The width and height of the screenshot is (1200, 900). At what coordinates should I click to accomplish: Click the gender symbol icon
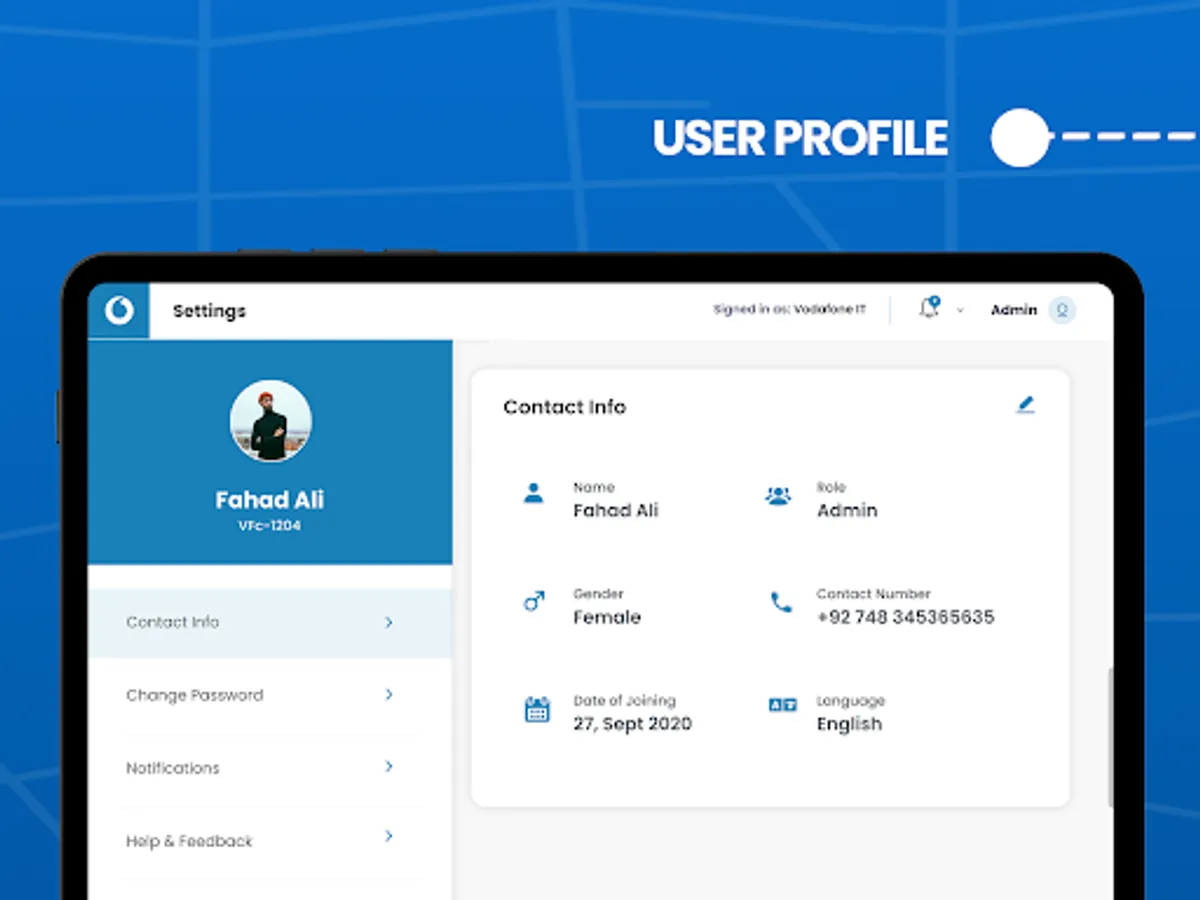coord(534,601)
